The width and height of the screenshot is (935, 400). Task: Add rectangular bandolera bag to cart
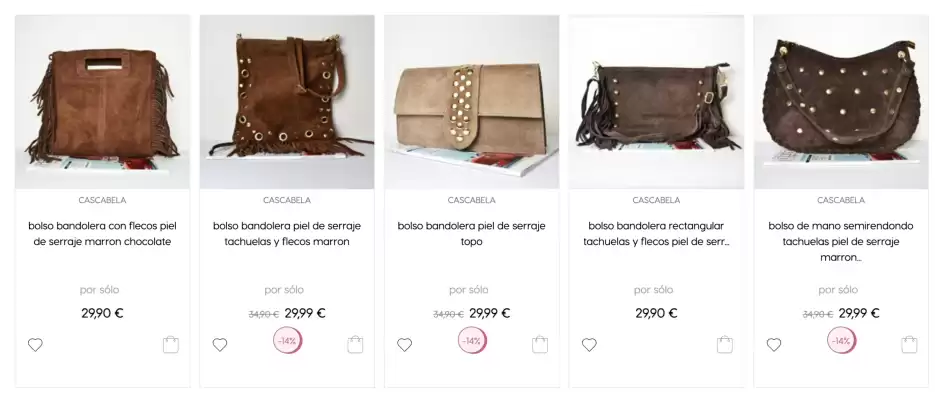tap(725, 345)
